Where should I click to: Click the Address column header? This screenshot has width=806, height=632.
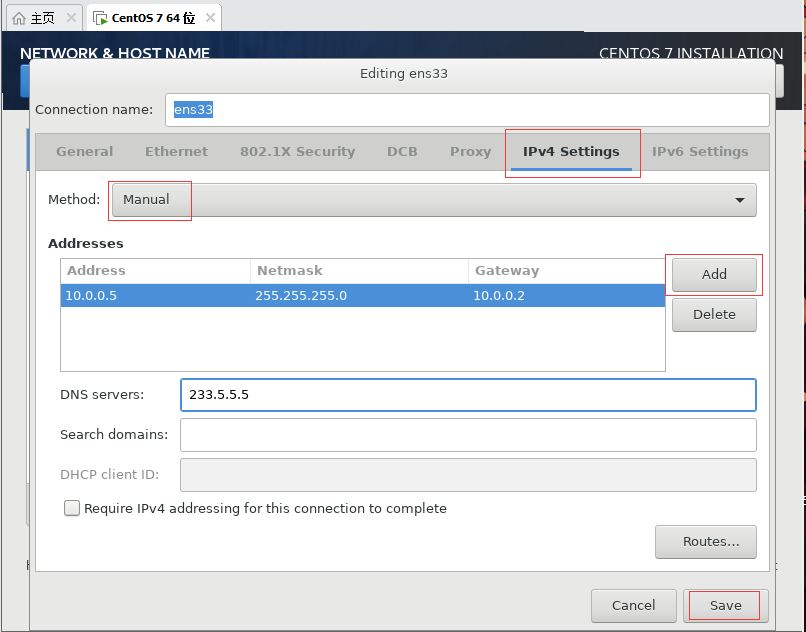155,271
